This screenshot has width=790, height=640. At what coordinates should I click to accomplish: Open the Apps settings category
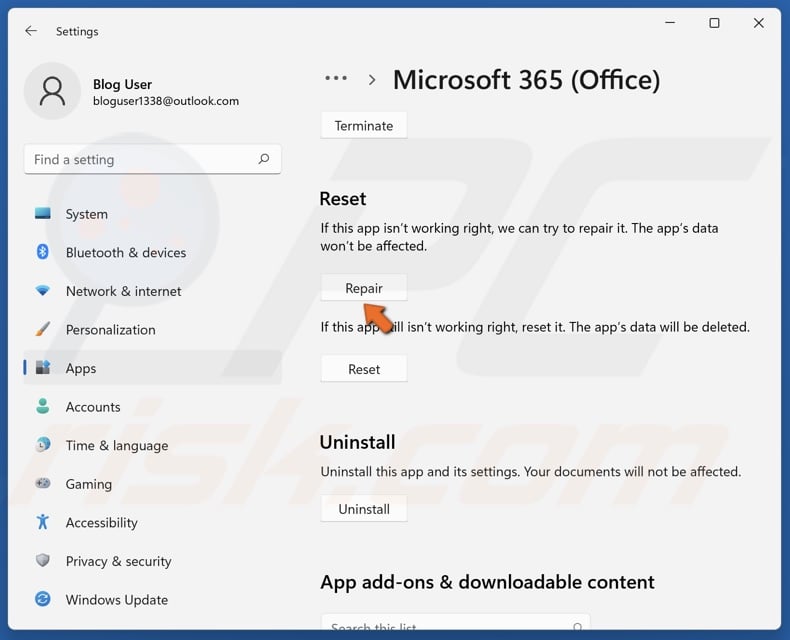pos(80,368)
